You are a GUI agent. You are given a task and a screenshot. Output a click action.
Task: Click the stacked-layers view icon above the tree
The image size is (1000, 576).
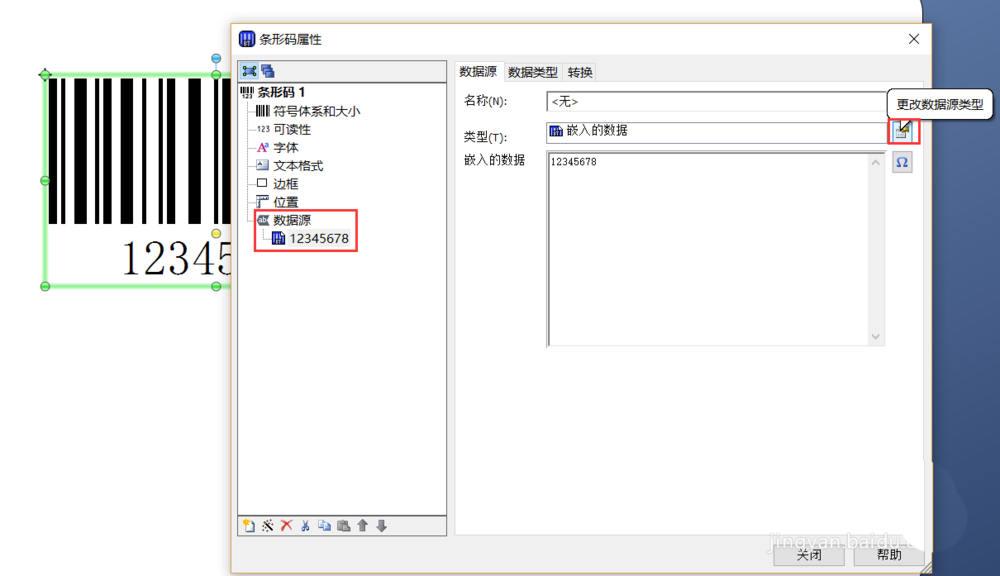(x=268, y=71)
